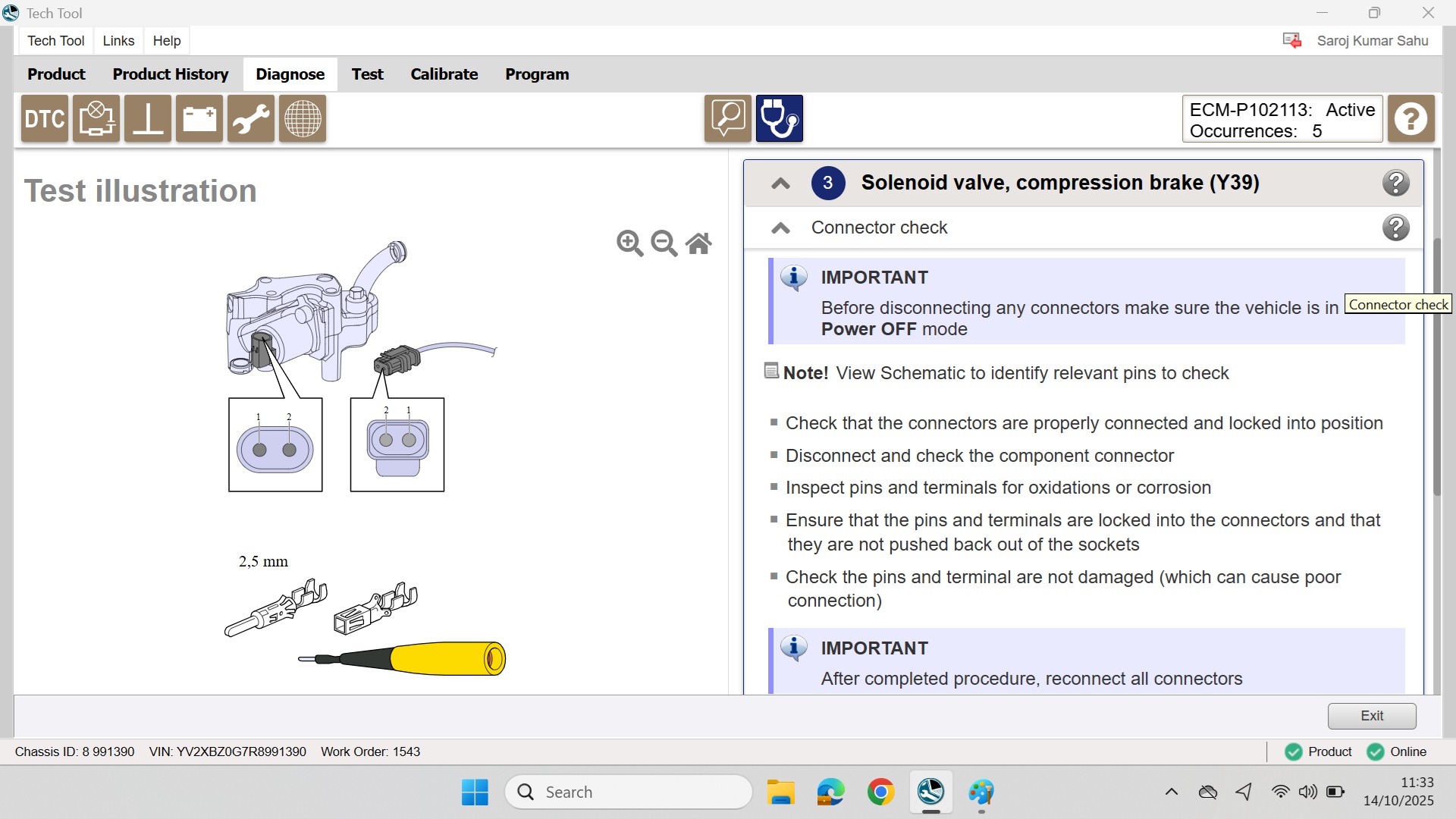Click the Exit button
Screen dimensions: 1456x819
[1371, 716]
